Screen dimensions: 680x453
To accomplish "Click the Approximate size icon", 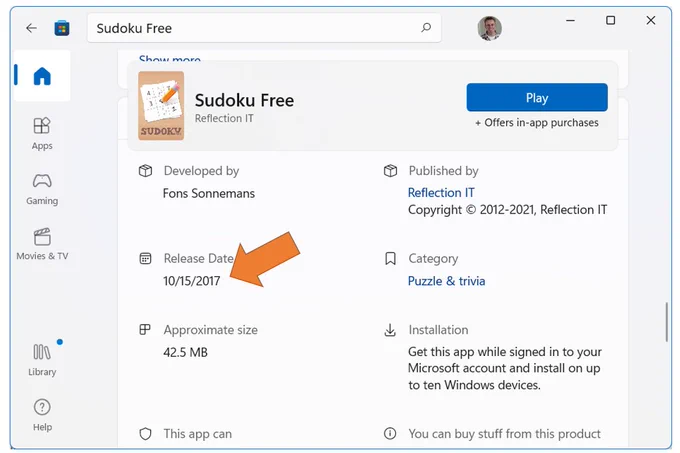I will point(145,329).
